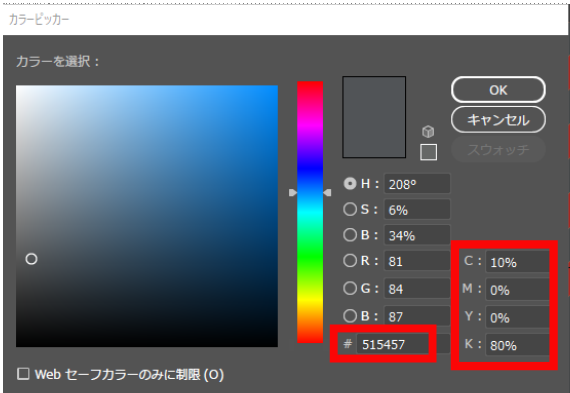Screen dimensions: 570x393
Task: Select the S saturation radio button
Action: (350, 209)
